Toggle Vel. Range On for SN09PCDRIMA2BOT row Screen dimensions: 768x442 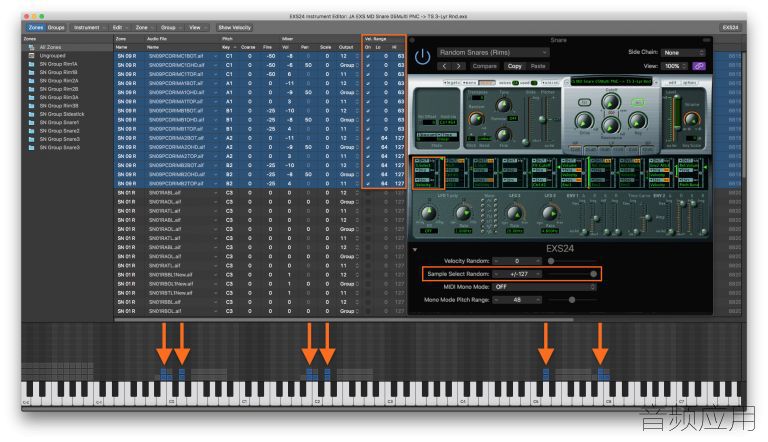tap(368, 138)
